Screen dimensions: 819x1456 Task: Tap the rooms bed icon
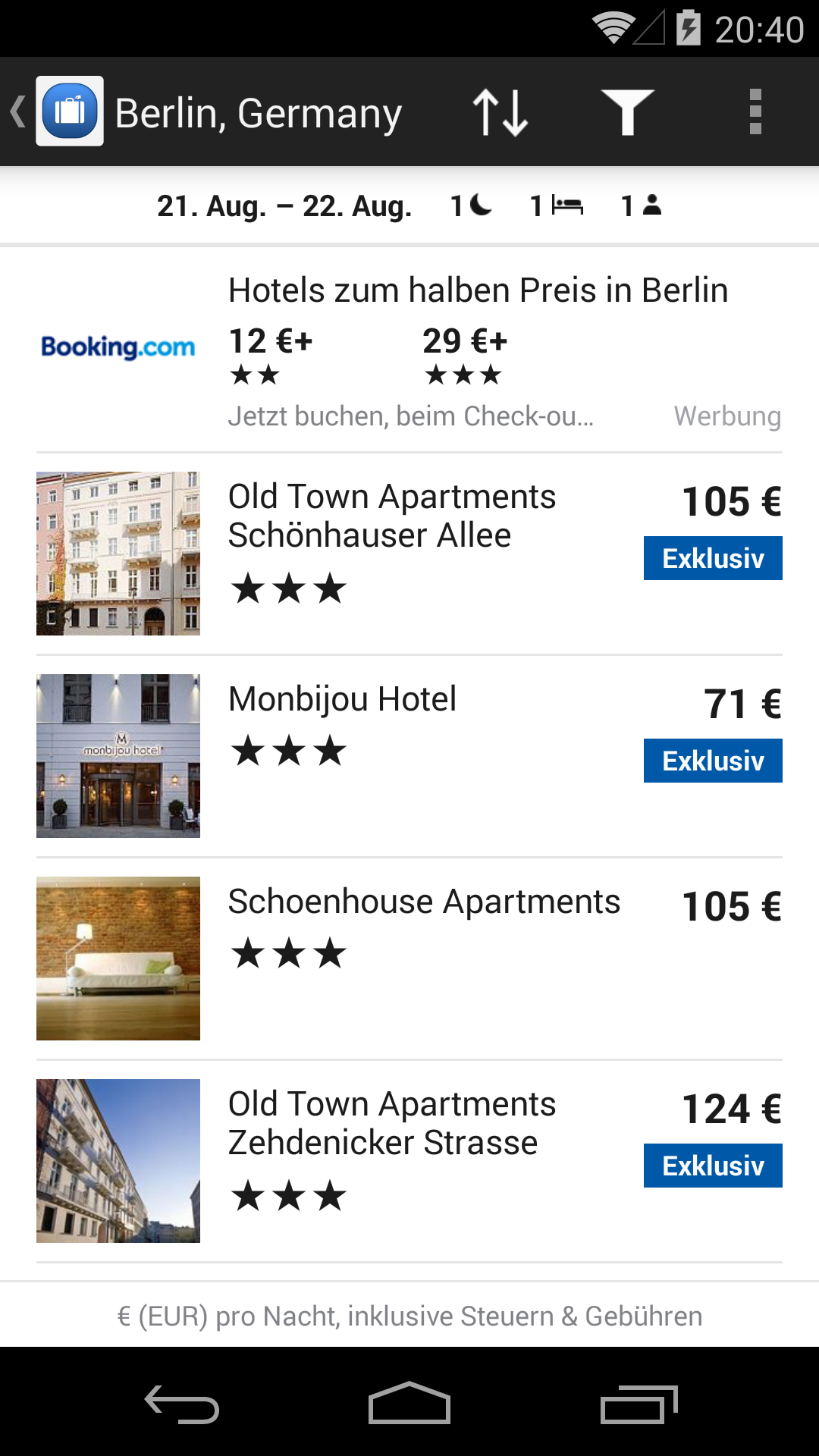[x=567, y=206]
